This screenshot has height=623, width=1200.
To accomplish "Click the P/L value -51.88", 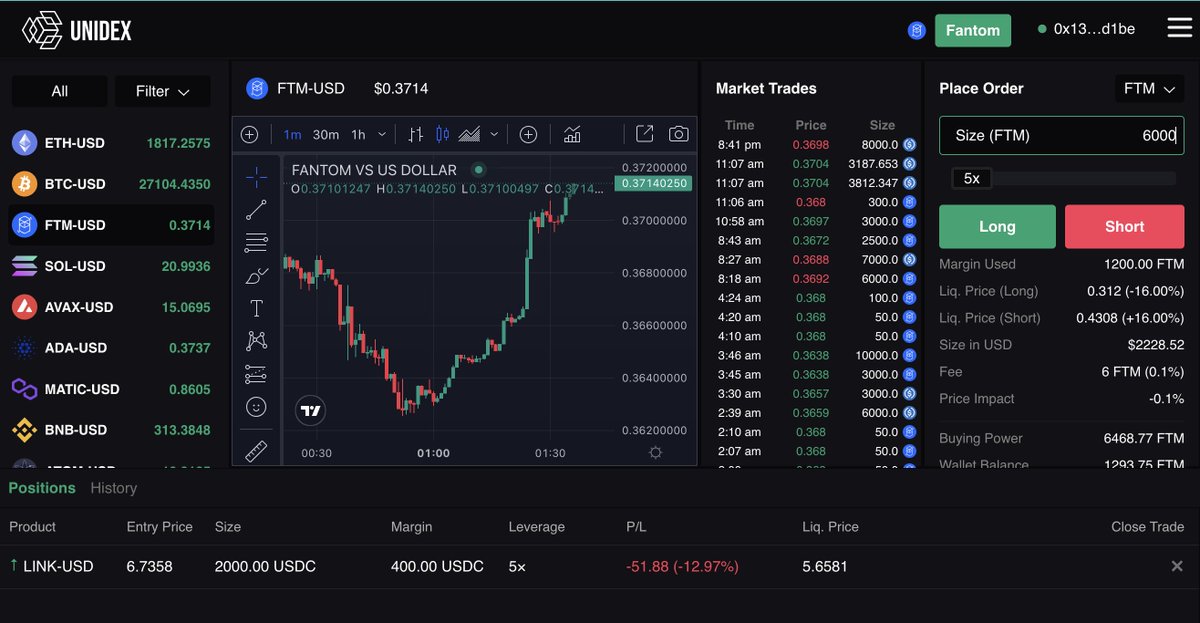I will pos(682,566).
